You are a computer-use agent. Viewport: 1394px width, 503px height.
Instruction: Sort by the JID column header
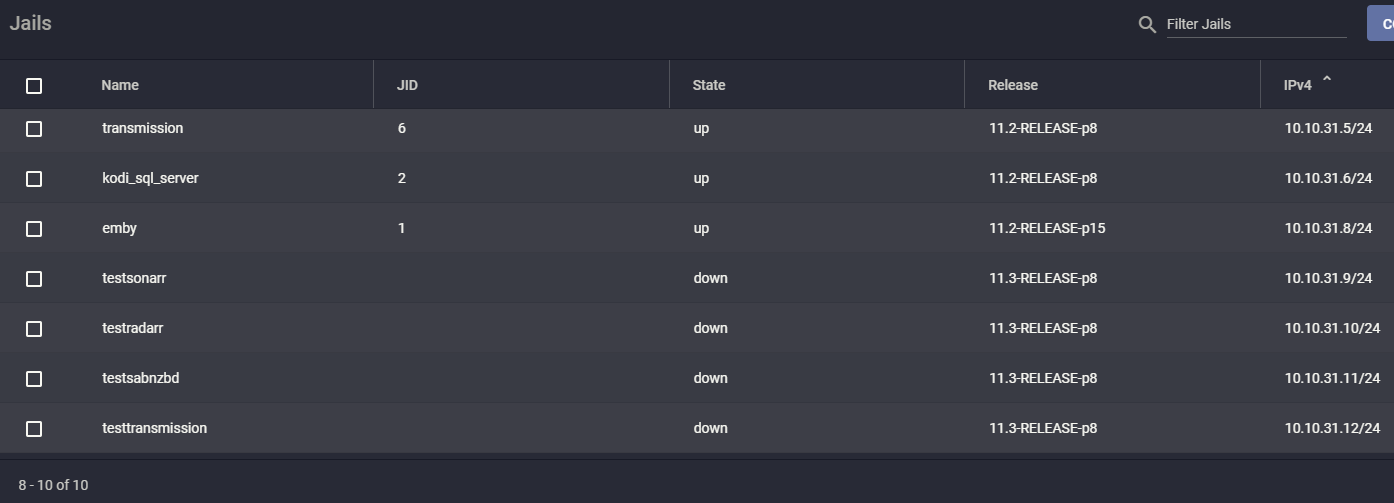[407, 85]
